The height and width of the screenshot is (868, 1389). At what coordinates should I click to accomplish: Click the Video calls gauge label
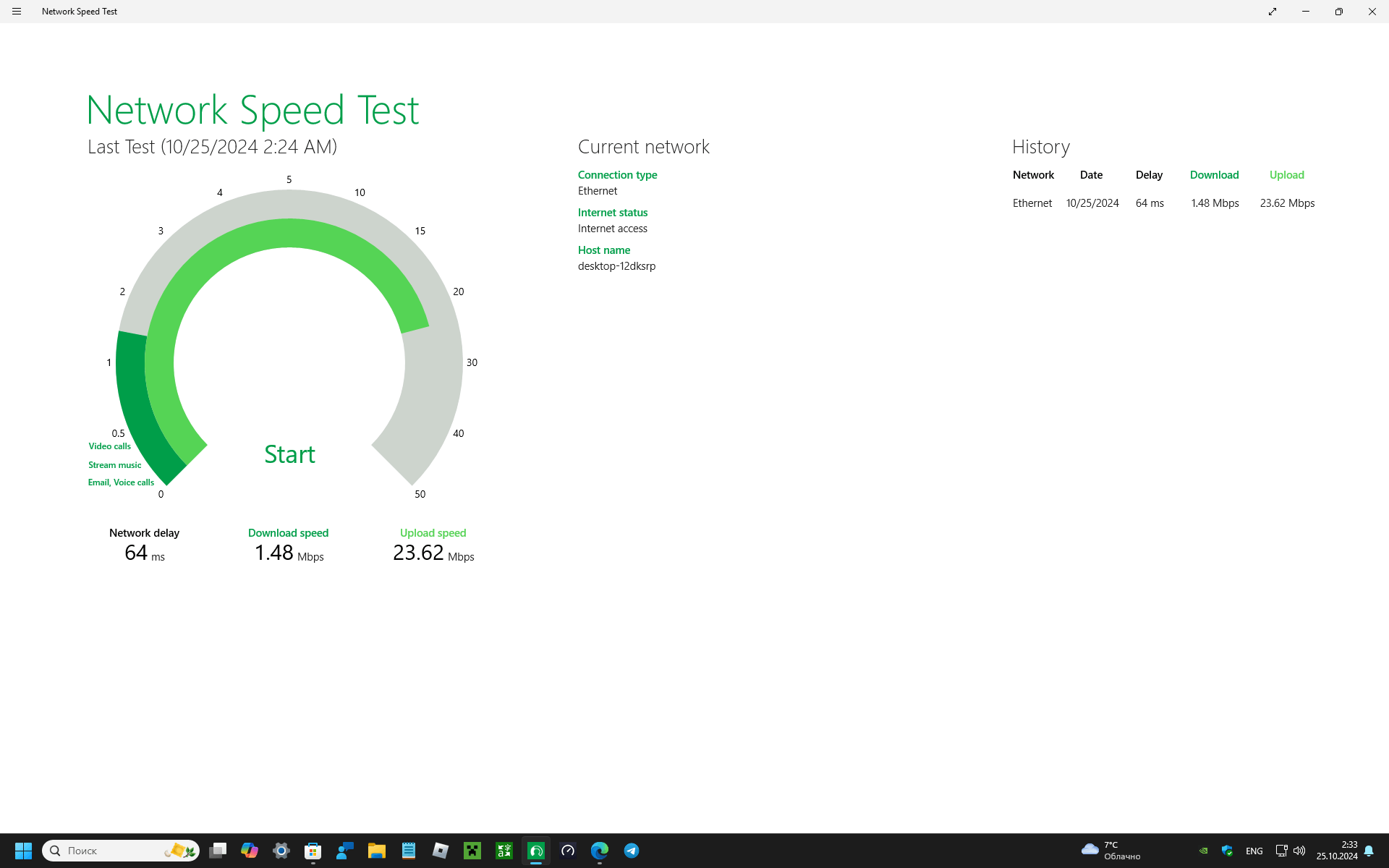[109, 446]
